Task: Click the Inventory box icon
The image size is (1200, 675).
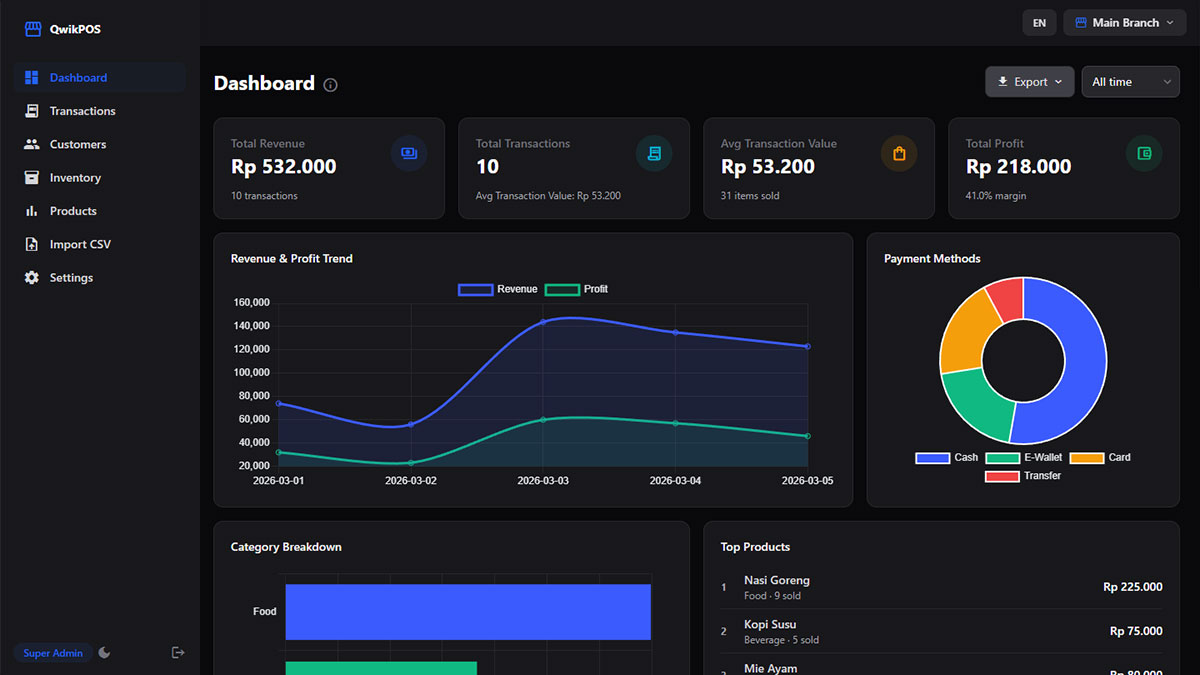Action: (31, 177)
